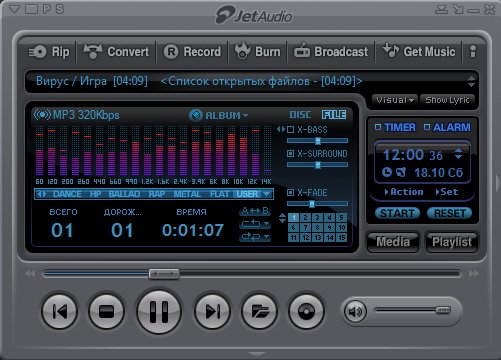Open the Rip CD tool

tap(49, 52)
